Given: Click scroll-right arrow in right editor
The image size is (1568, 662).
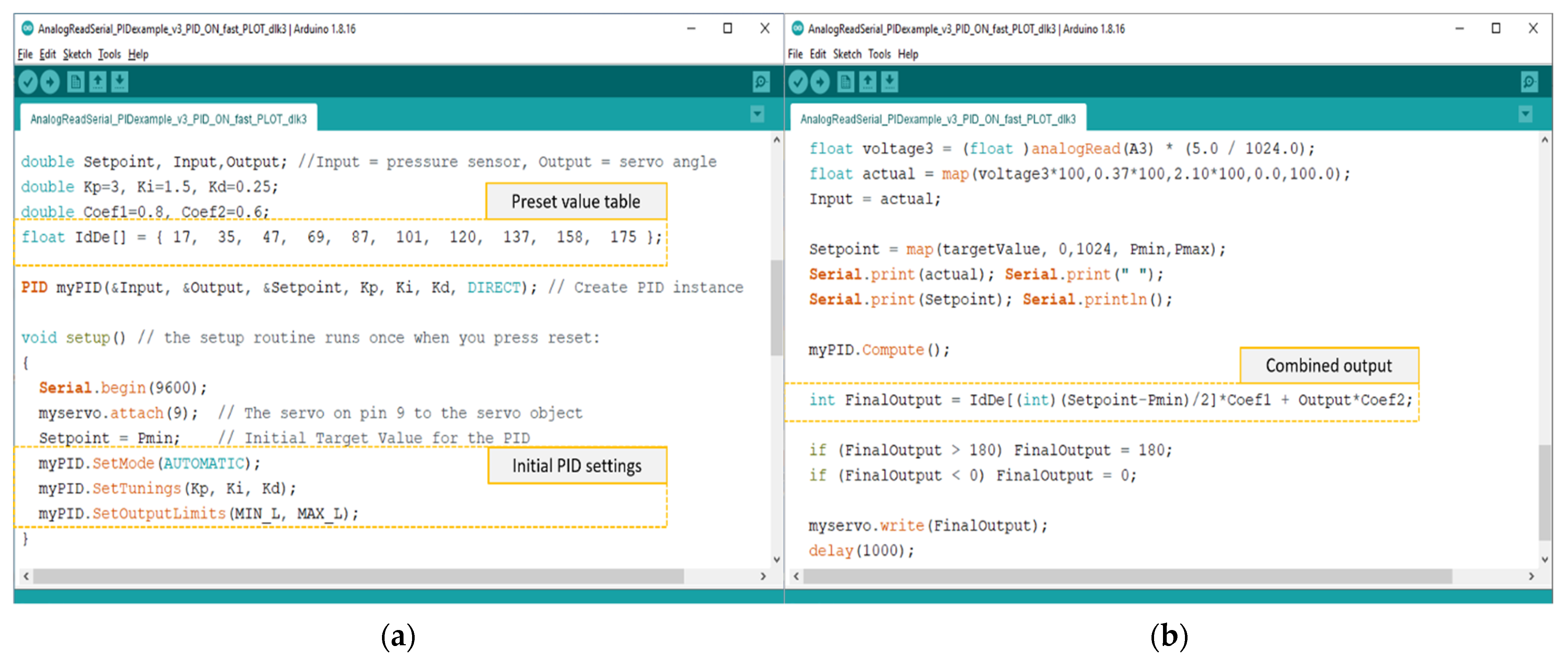Looking at the screenshot, I should [x=1532, y=576].
